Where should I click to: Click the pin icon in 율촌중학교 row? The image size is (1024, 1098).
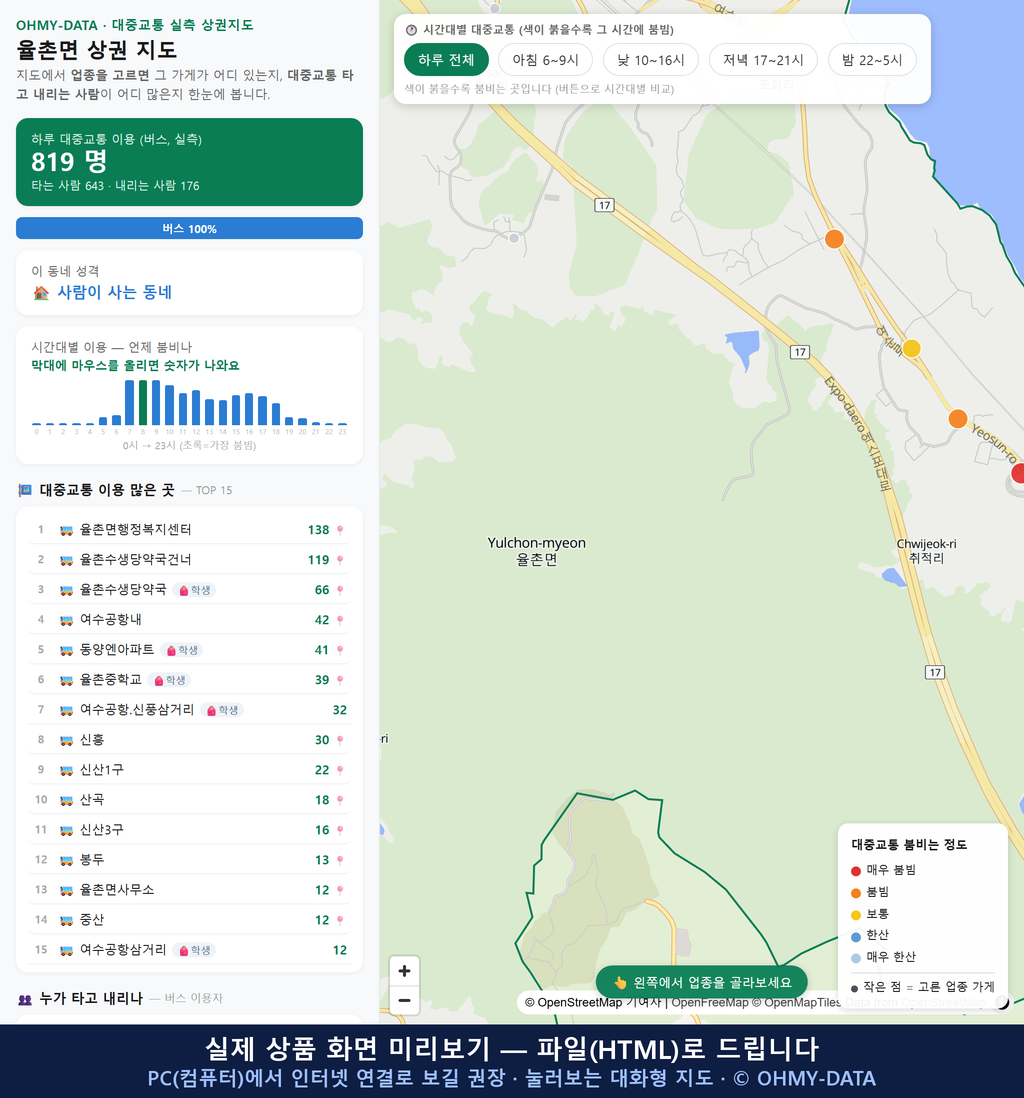point(340,680)
